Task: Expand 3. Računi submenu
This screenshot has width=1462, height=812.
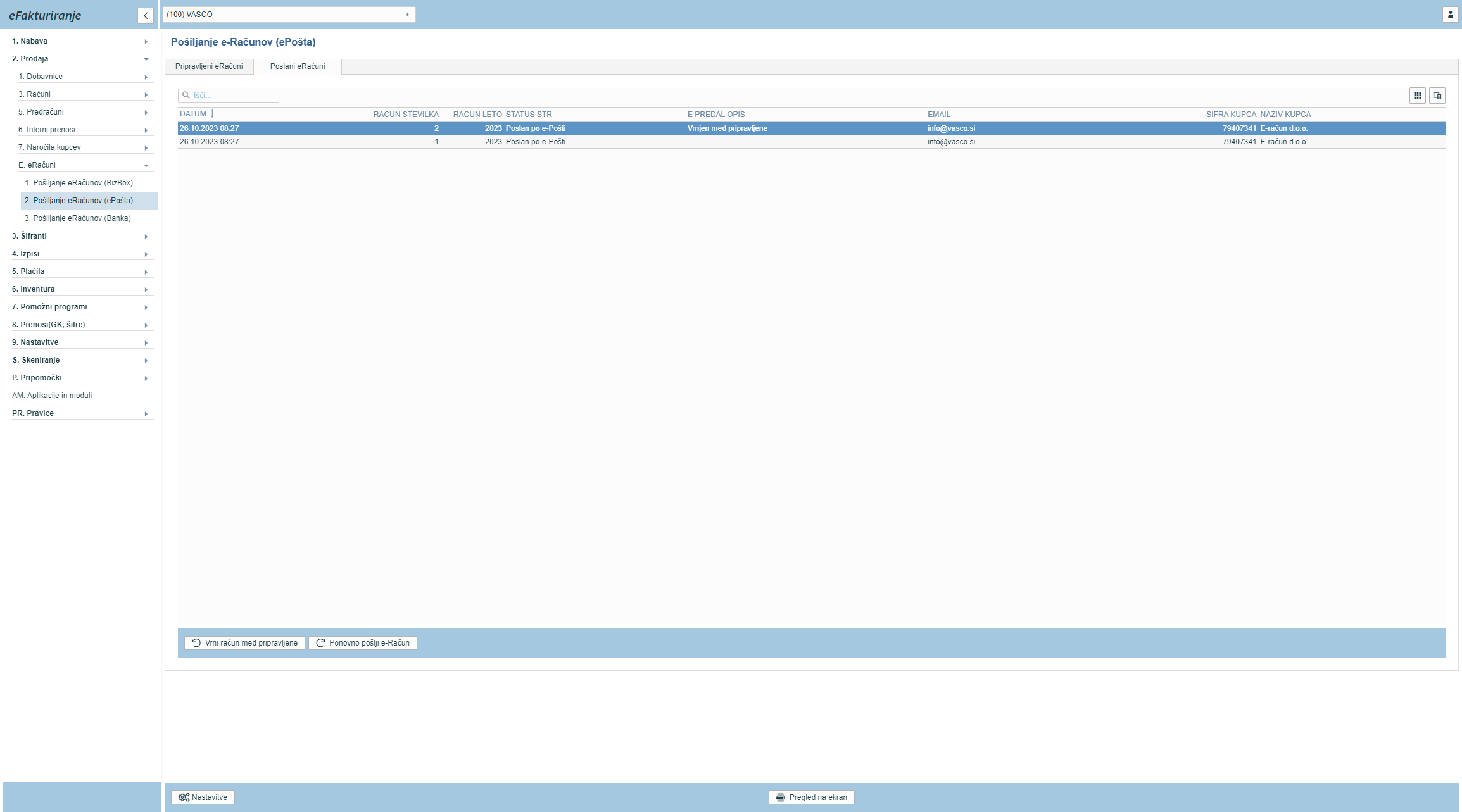Action: point(85,94)
